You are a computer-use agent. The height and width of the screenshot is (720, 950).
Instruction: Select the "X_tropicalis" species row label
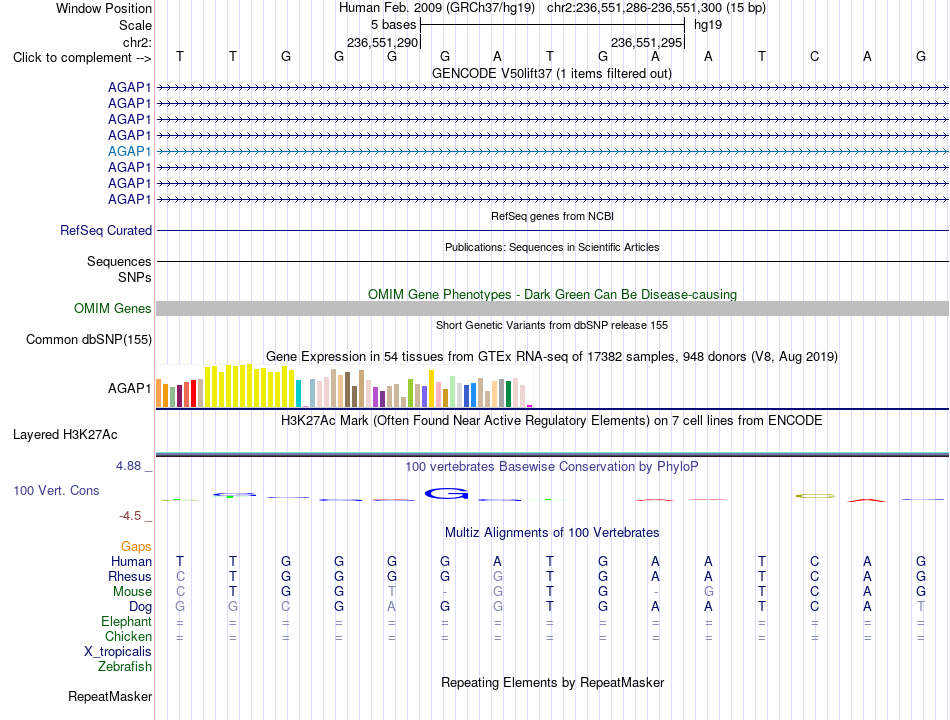pyautogui.click(x=118, y=652)
